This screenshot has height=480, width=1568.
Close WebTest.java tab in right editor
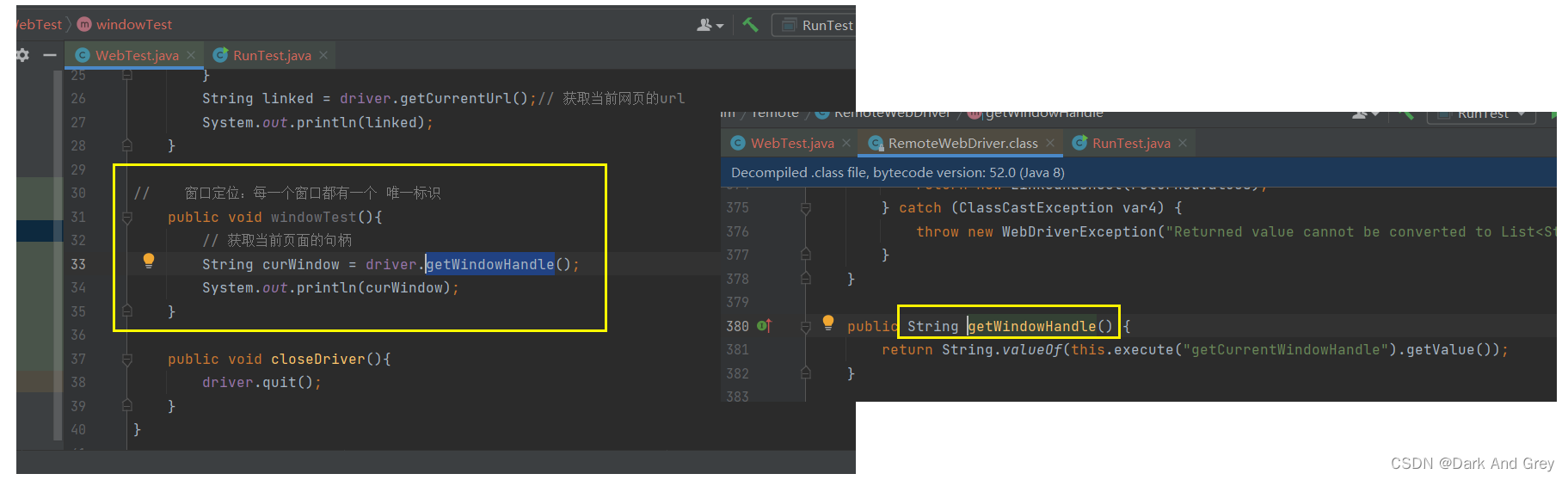846,143
